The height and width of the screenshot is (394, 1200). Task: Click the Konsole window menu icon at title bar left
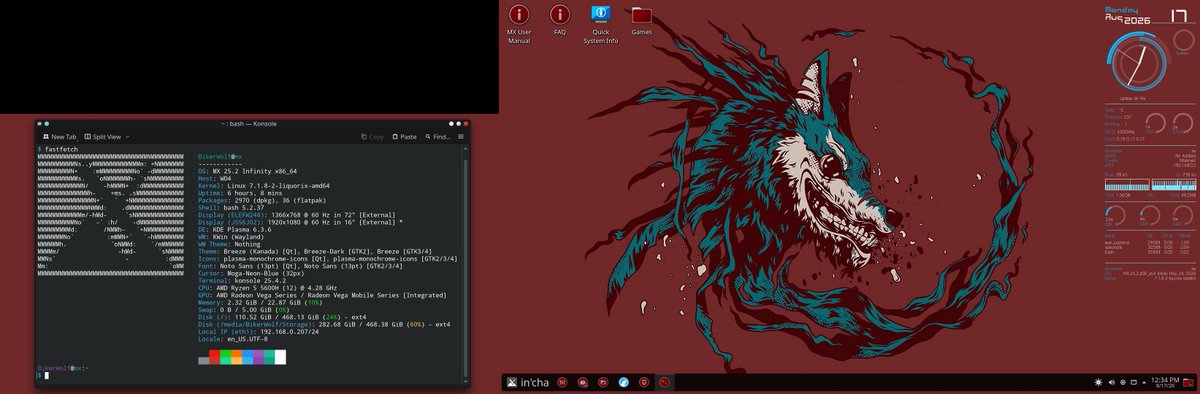(40, 123)
